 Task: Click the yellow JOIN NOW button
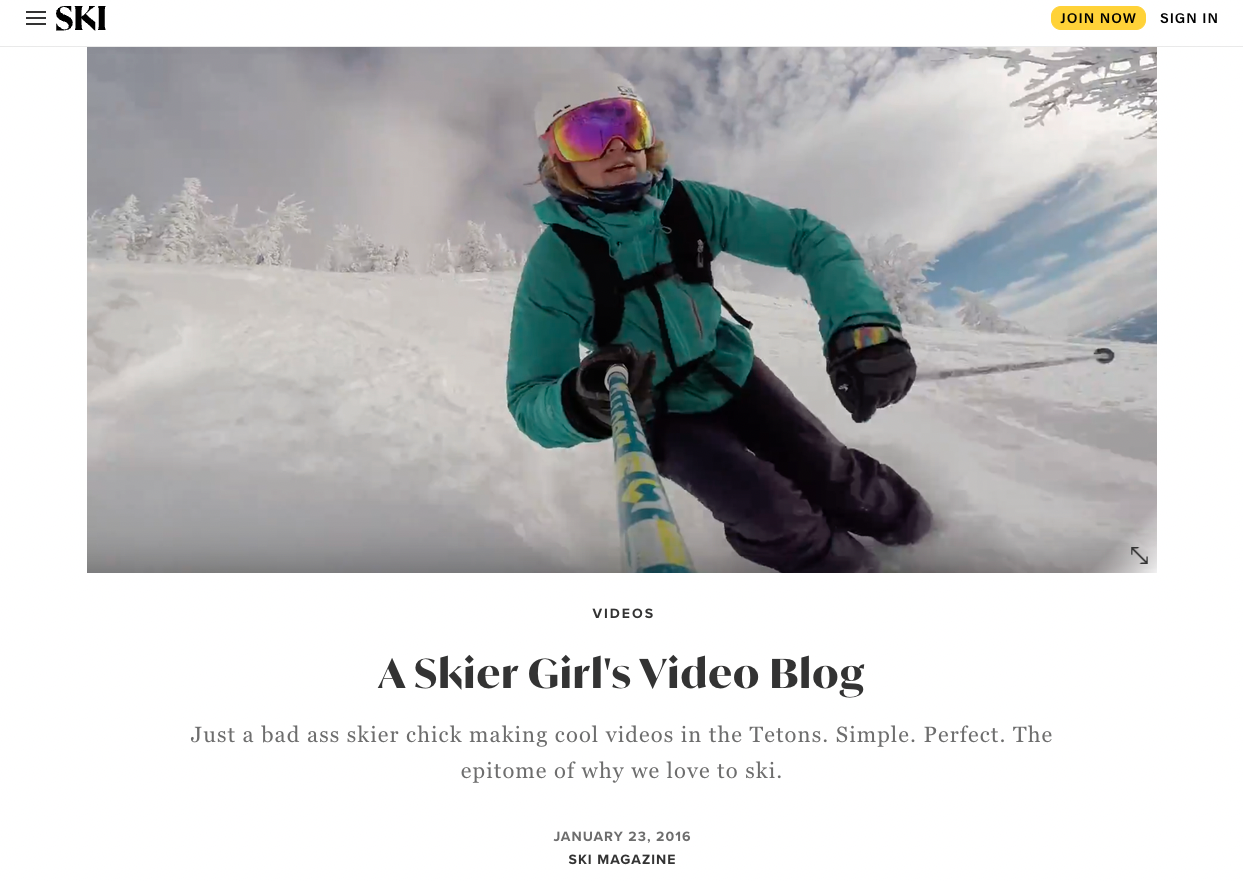tap(1098, 18)
